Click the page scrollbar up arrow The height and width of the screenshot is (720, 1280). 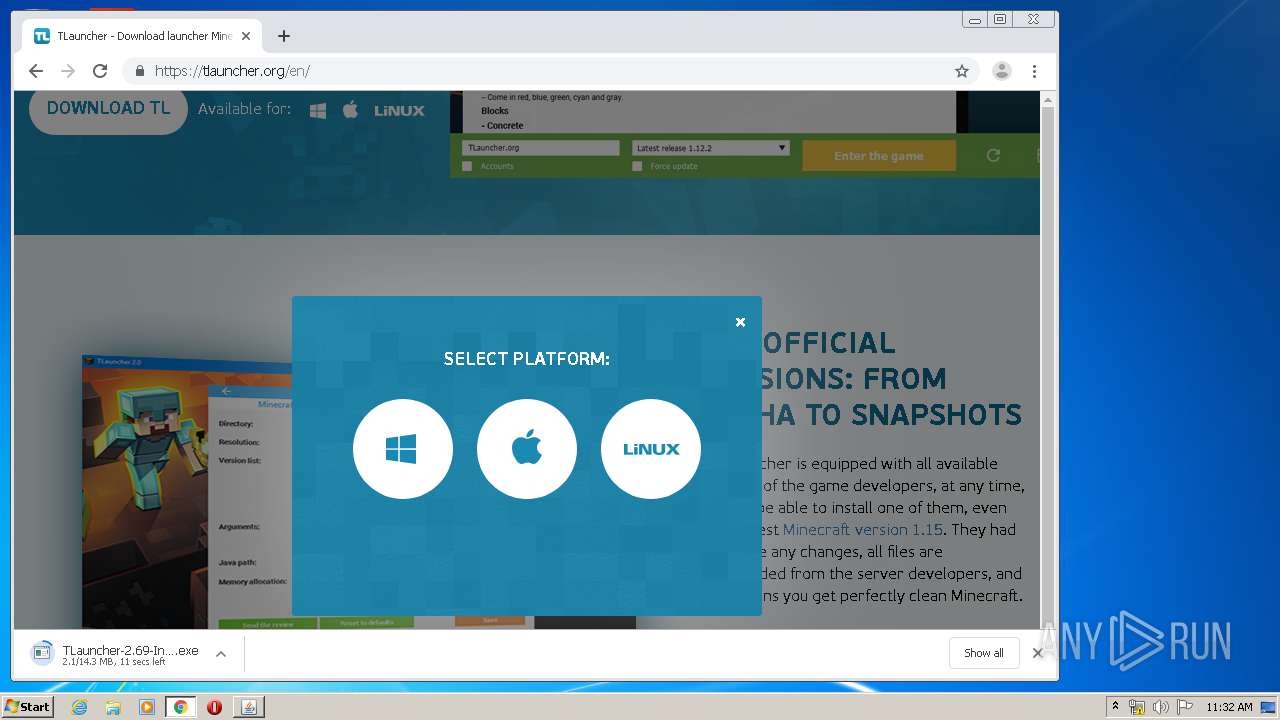click(x=1048, y=100)
